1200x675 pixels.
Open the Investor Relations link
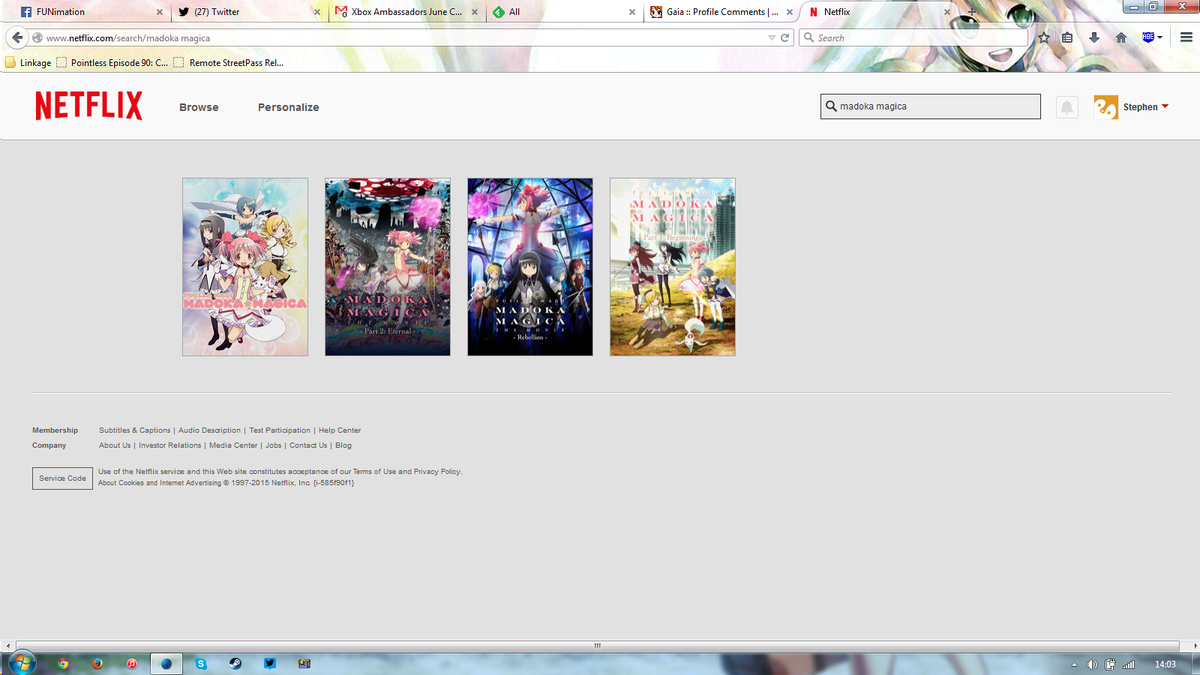[x=170, y=445]
